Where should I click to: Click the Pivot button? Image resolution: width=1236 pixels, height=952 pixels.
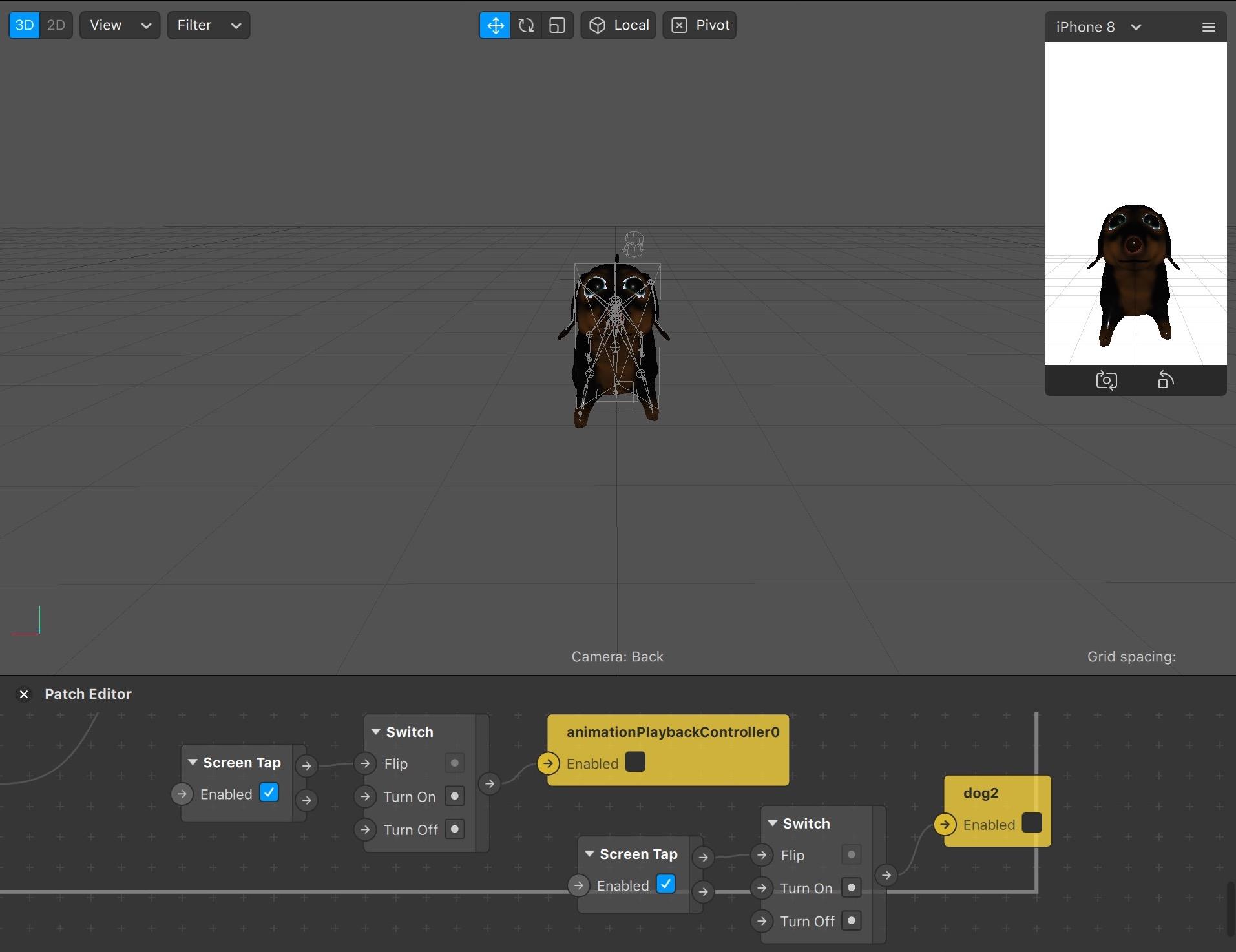click(700, 26)
